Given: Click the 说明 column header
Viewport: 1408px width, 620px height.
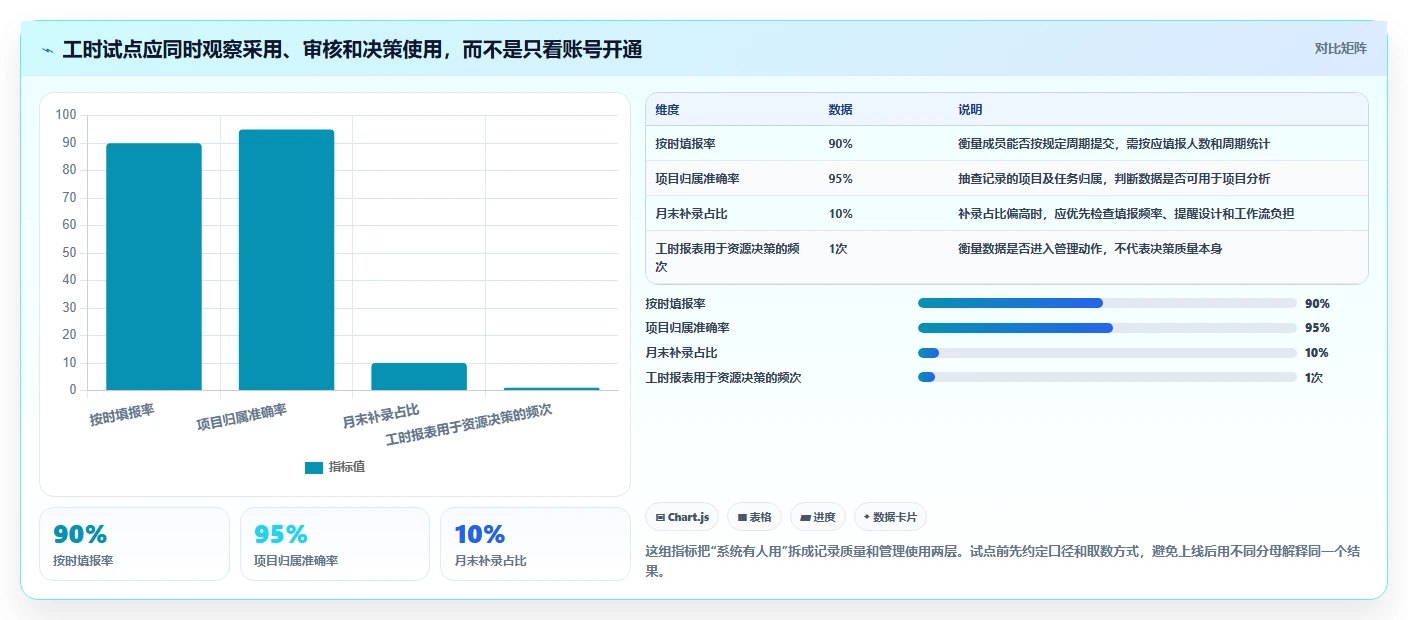Looking at the screenshot, I should point(970,110).
